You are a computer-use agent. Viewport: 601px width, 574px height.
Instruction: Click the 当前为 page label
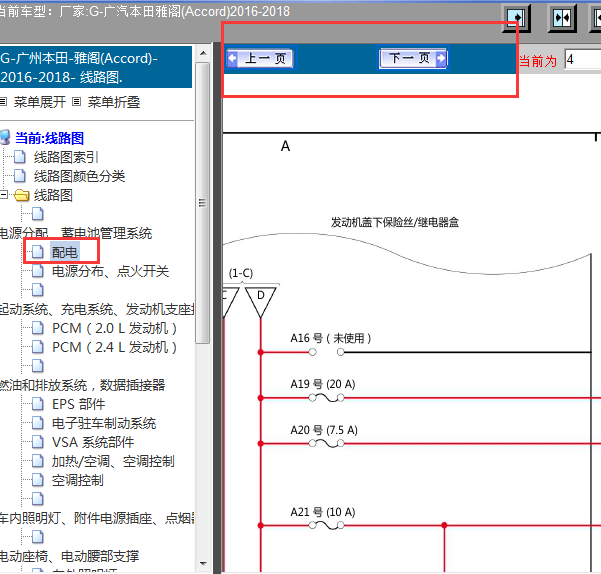[x=538, y=61]
